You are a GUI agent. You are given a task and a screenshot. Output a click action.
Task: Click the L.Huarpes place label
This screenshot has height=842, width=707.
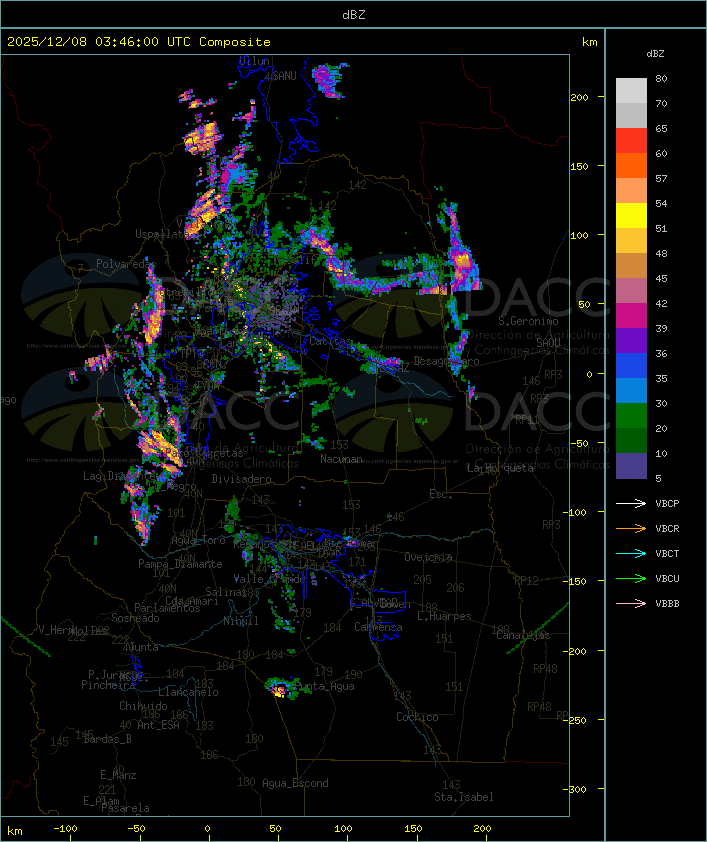coord(444,616)
